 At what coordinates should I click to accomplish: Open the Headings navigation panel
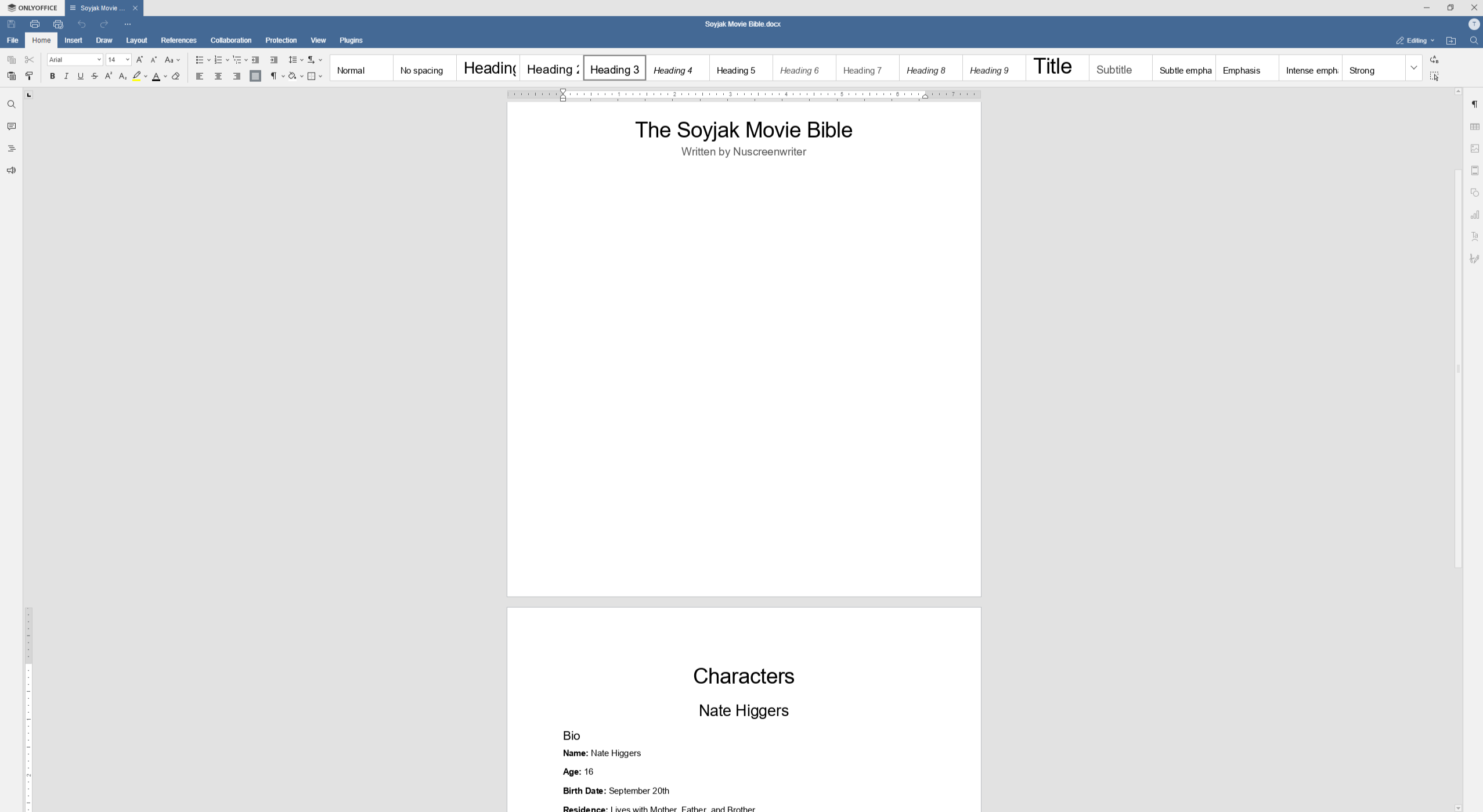(11, 149)
